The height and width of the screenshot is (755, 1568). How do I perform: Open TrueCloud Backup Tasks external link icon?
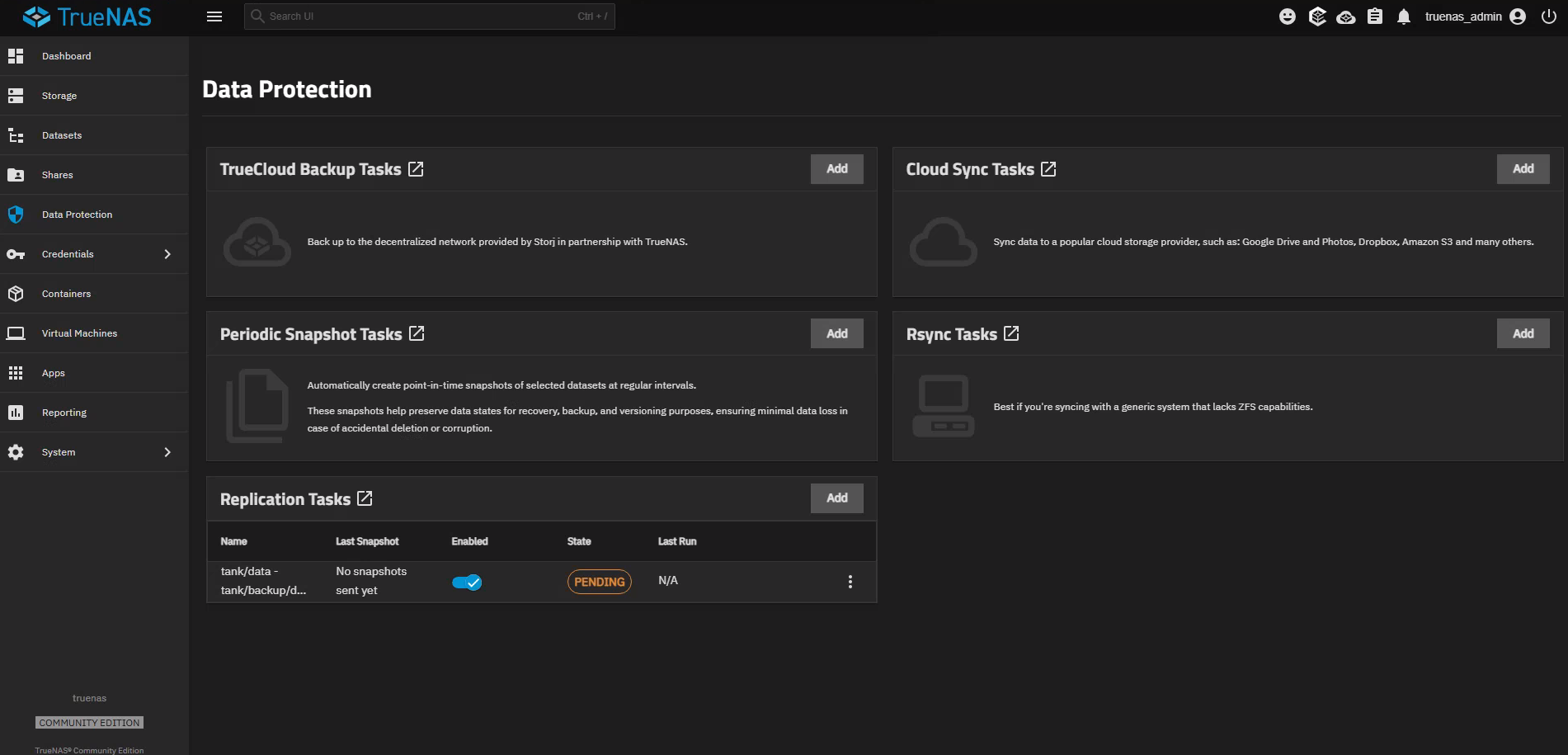click(416, 169)
